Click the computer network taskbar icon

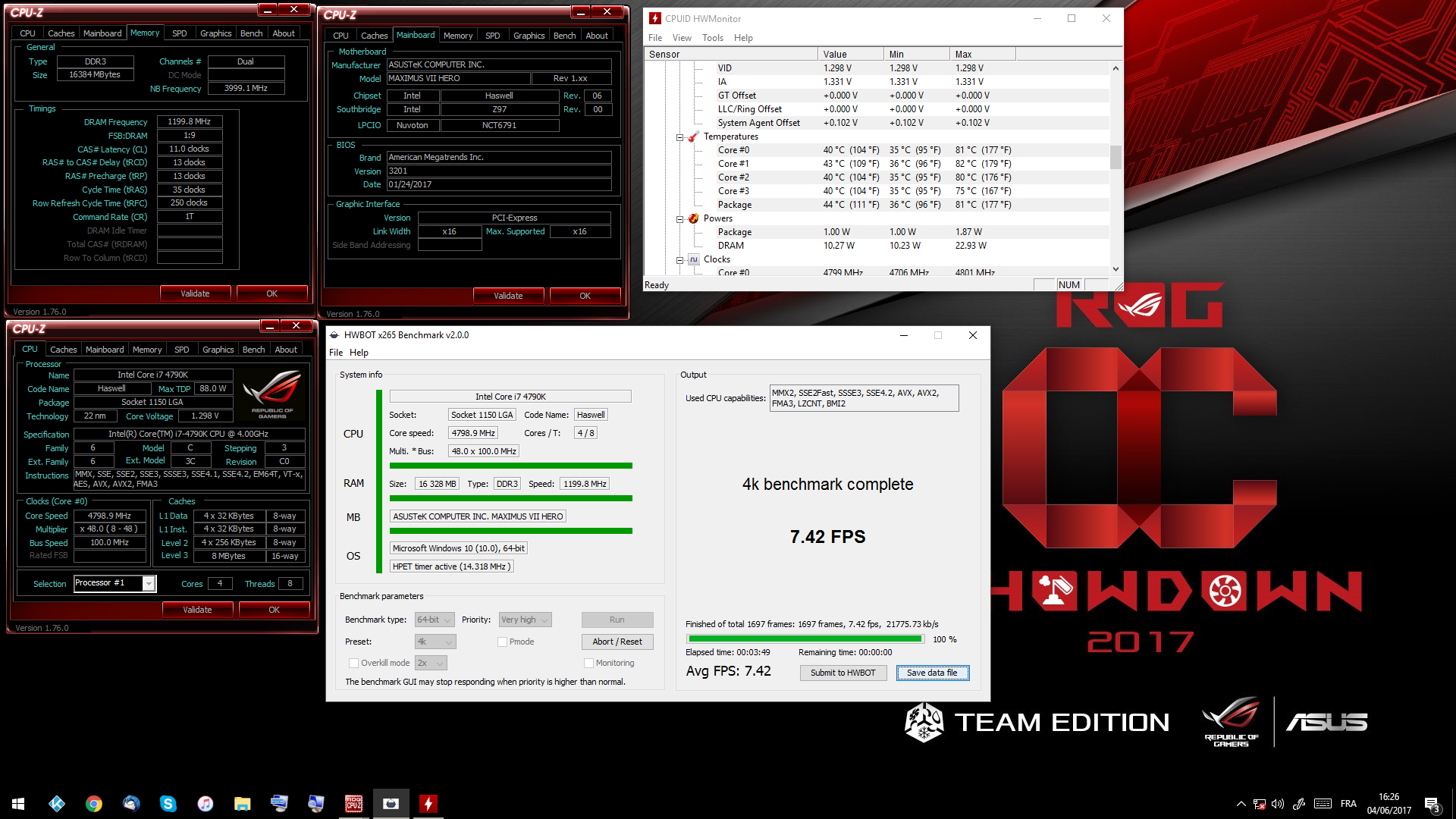[x=279, y=804]
